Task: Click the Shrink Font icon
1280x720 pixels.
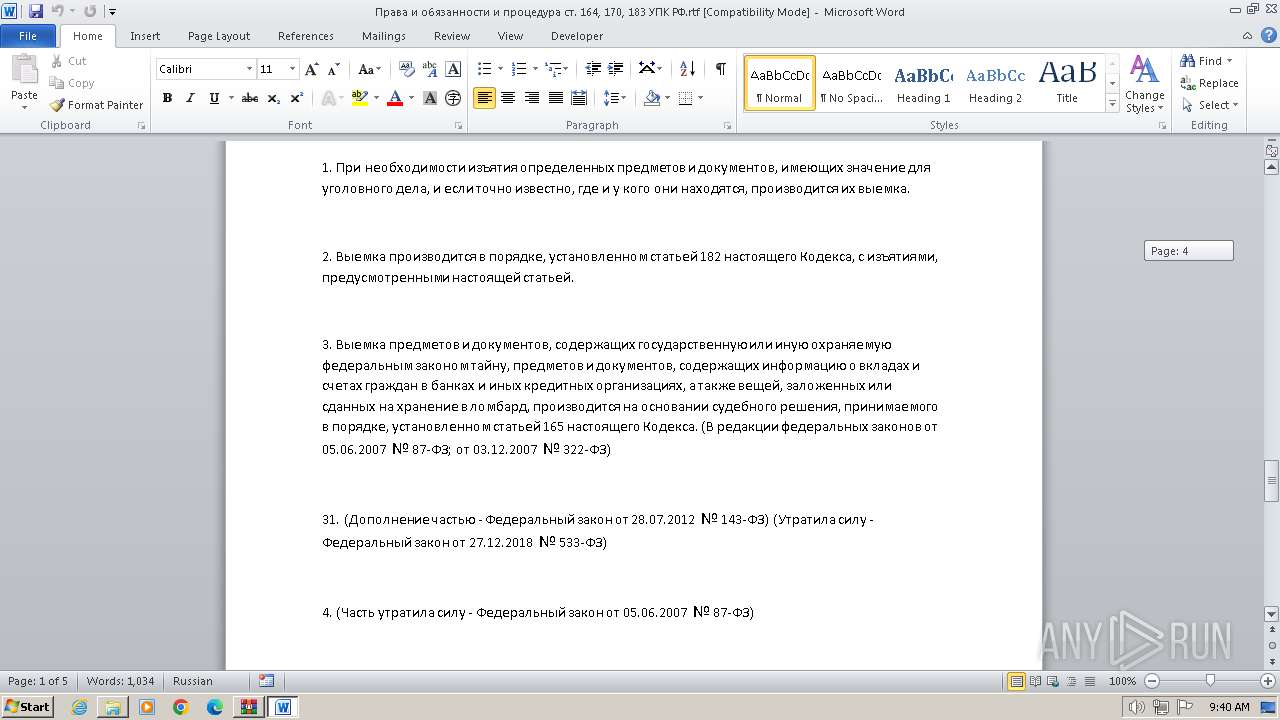Action: 334,69
